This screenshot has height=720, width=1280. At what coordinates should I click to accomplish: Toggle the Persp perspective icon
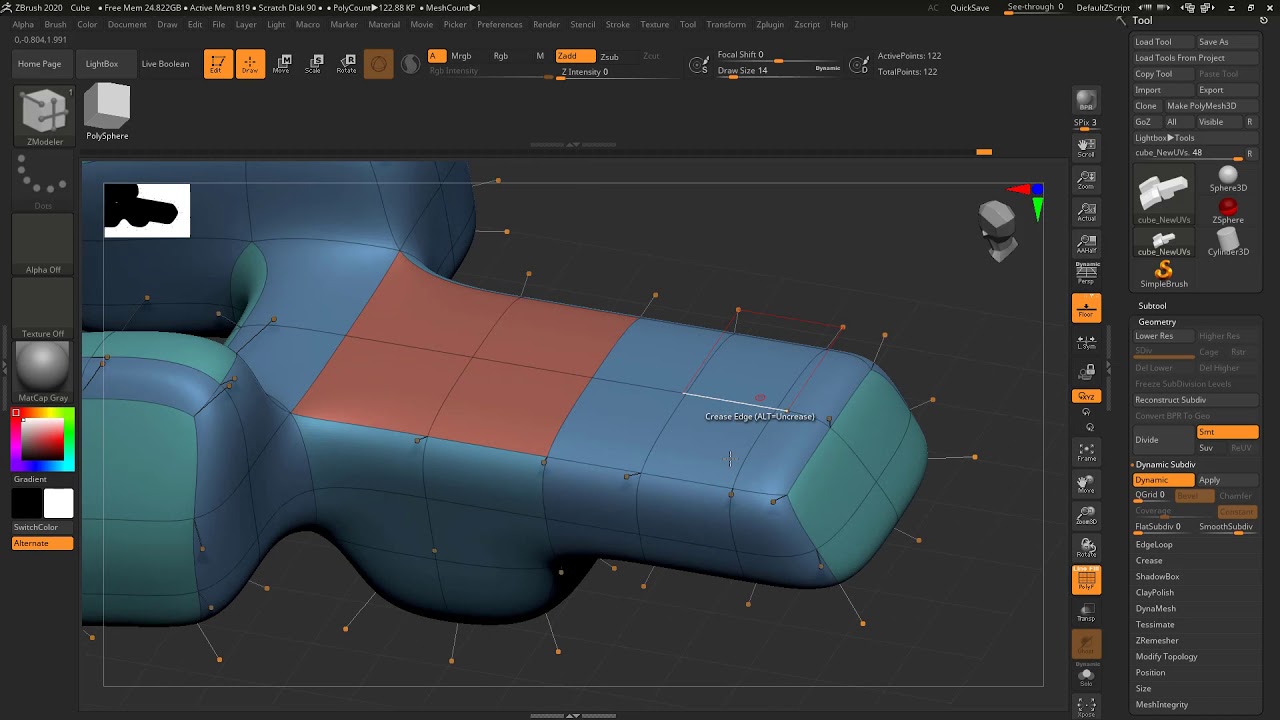click(x=1086, y=274)
